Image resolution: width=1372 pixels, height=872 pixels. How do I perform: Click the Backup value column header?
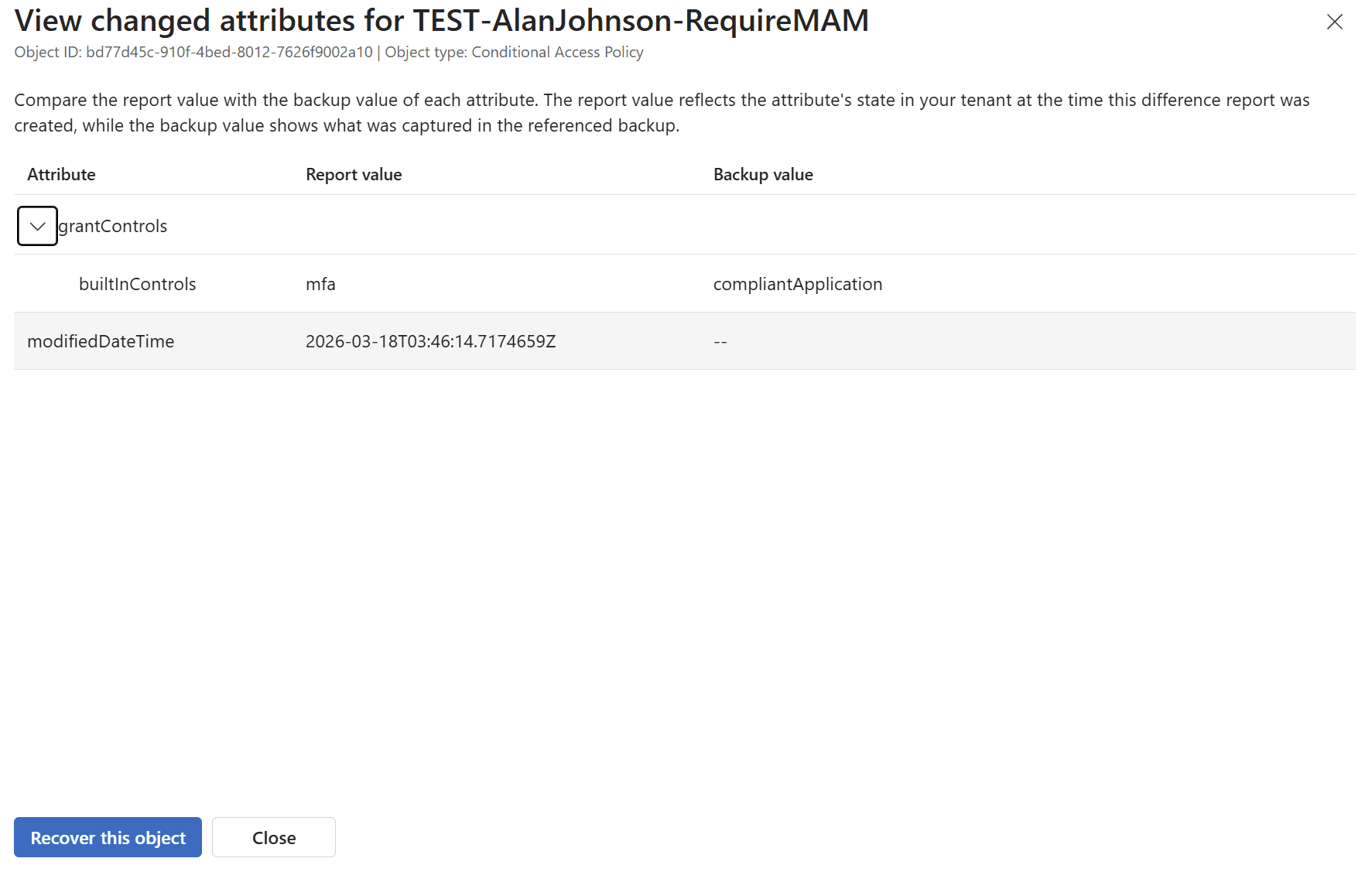(x=762, y=175)
